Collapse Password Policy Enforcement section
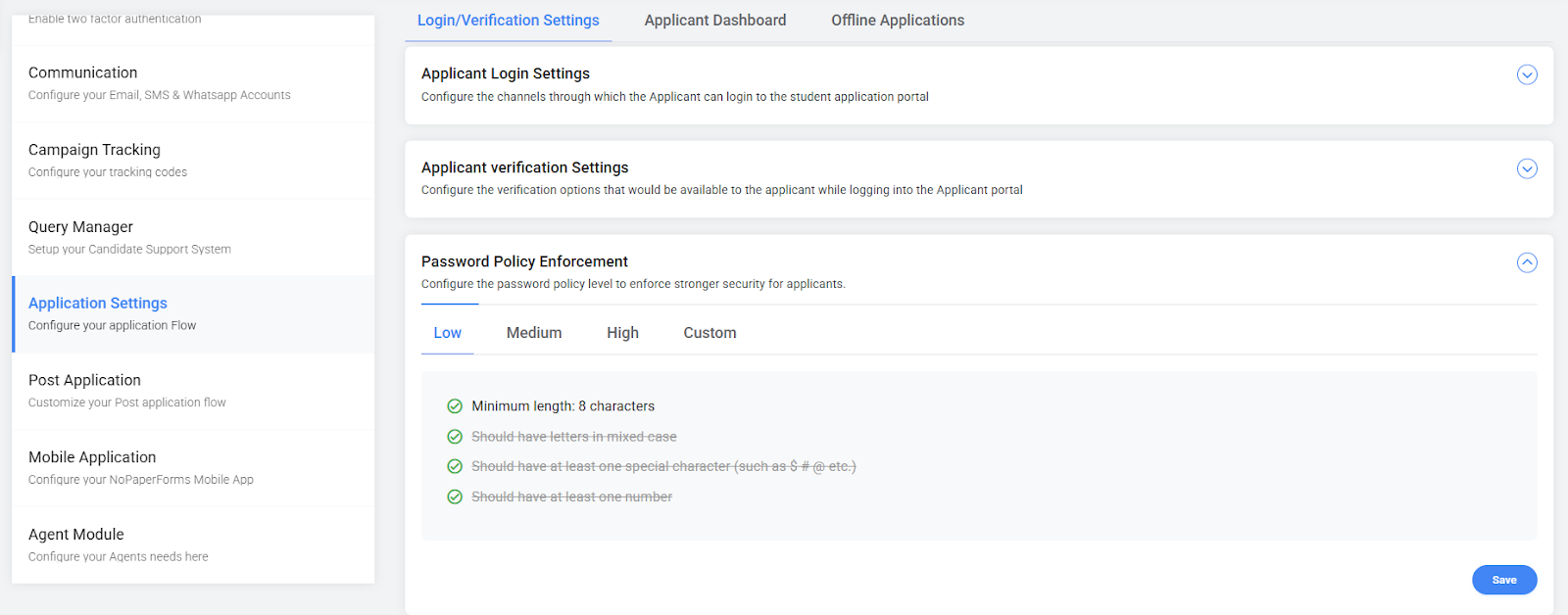Screen dimensions: 1568x615 (1526, 262)
